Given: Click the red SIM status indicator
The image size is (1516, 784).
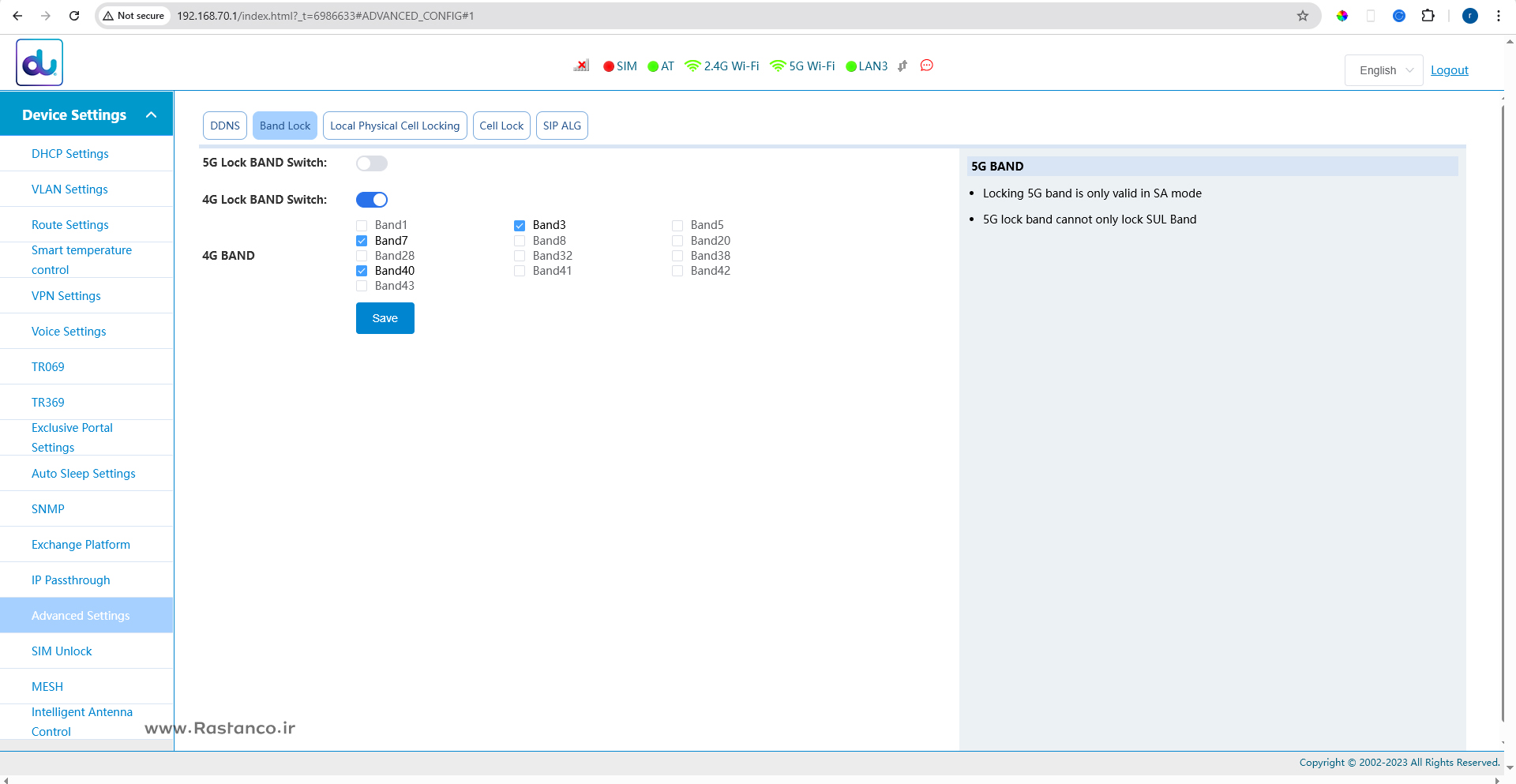Looking at the screenshot, I should point(609,66).
